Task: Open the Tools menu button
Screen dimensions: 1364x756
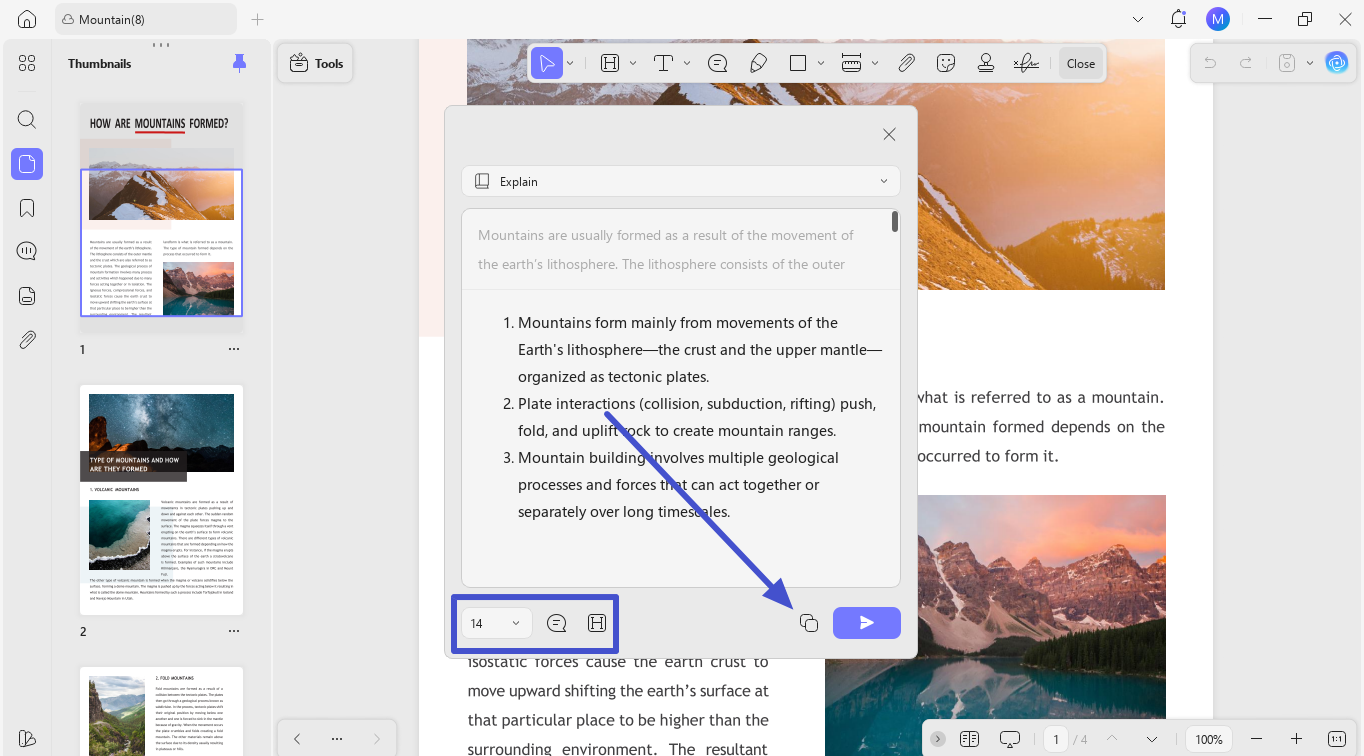Action: 315,63
